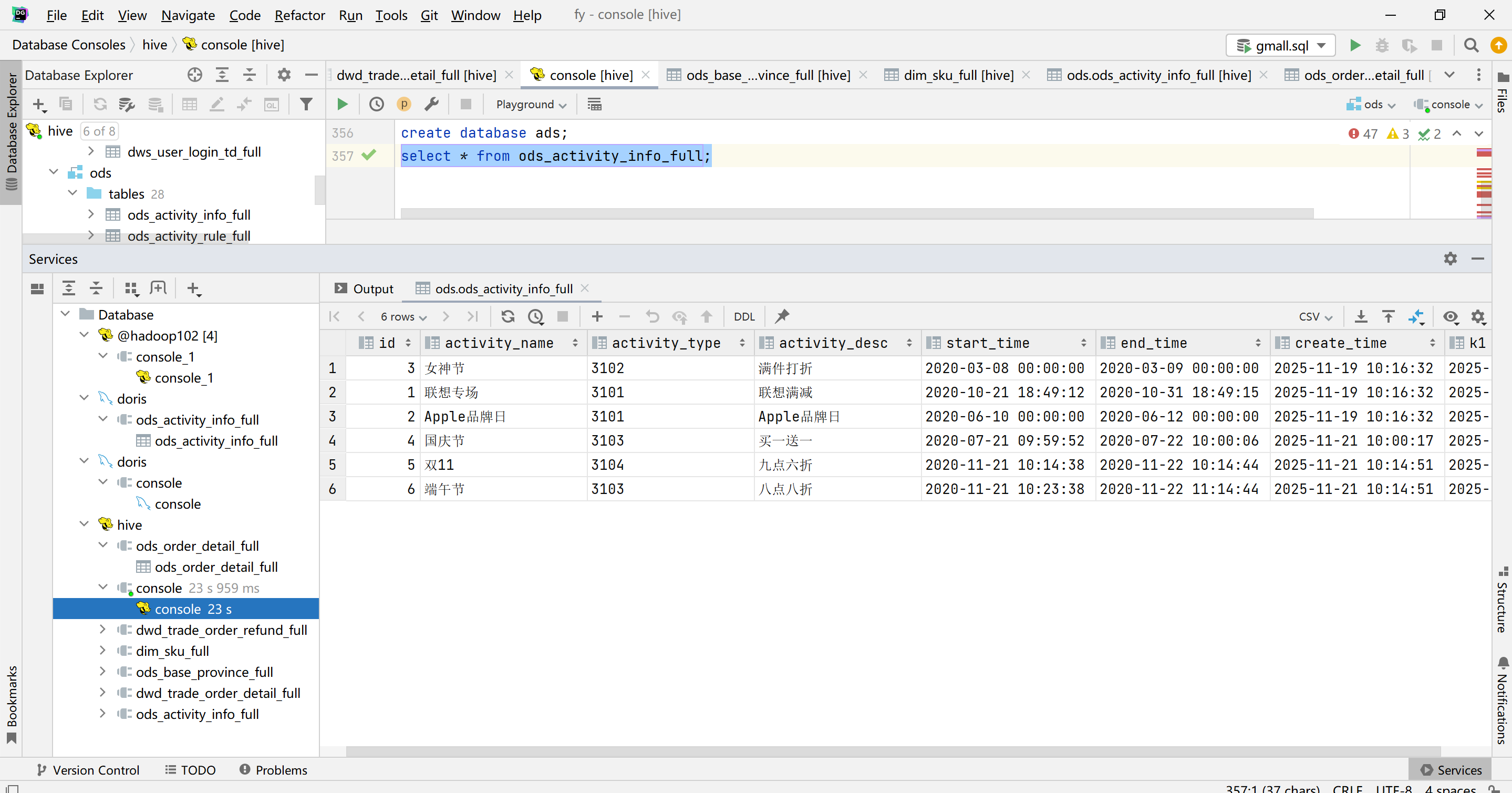Open the Refactor menu
The width and height of the screenshot is (1512, 793).
coord(299,15)
